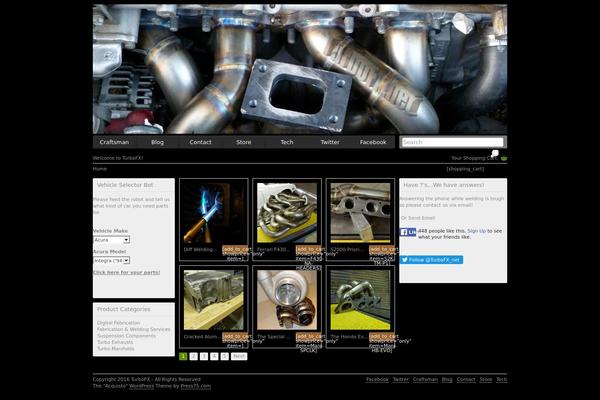
Task: Open the Diff Welding product thumbnail
Action: tap(214, 212)
